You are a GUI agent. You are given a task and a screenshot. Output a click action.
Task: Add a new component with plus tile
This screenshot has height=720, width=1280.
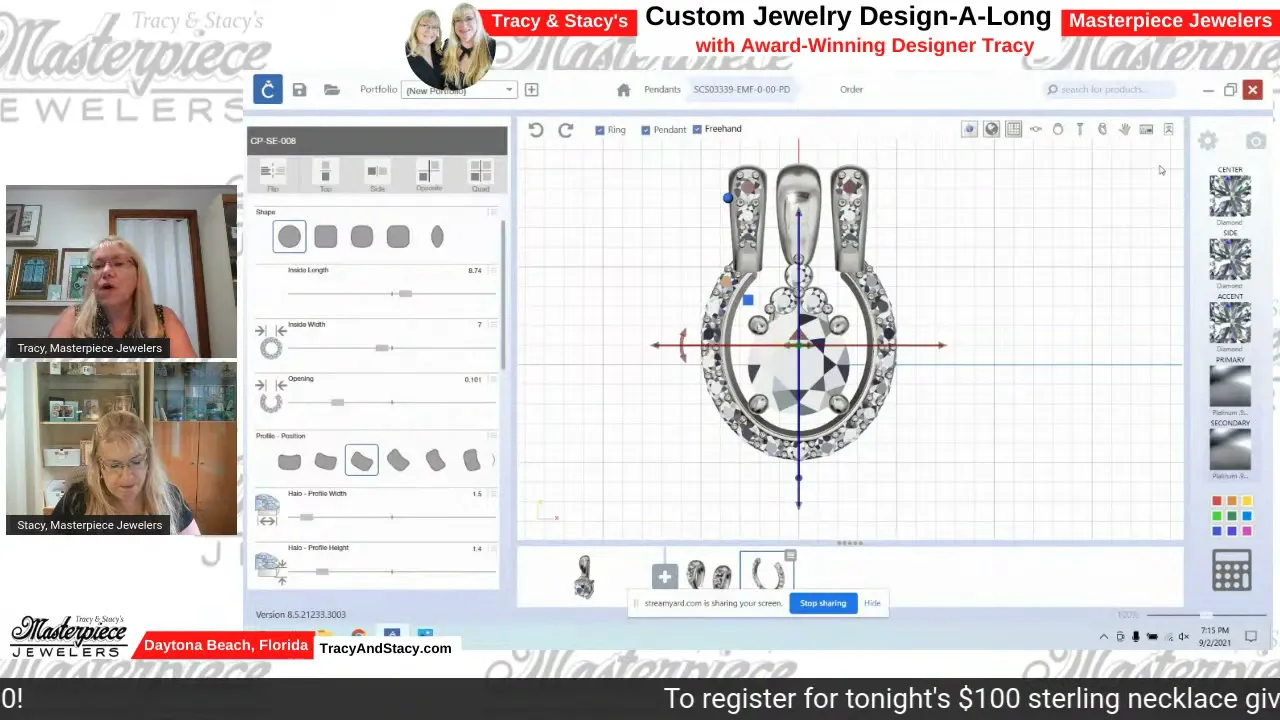tap(665, 576)
